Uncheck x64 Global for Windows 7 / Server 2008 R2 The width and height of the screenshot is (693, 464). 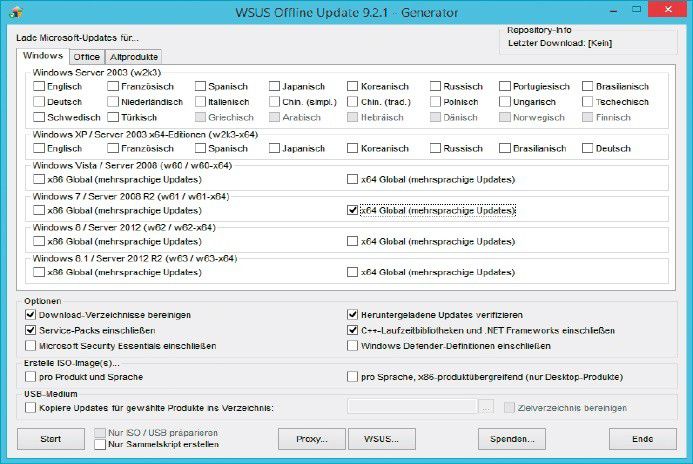pyautogui.click(x=352, y=210)
